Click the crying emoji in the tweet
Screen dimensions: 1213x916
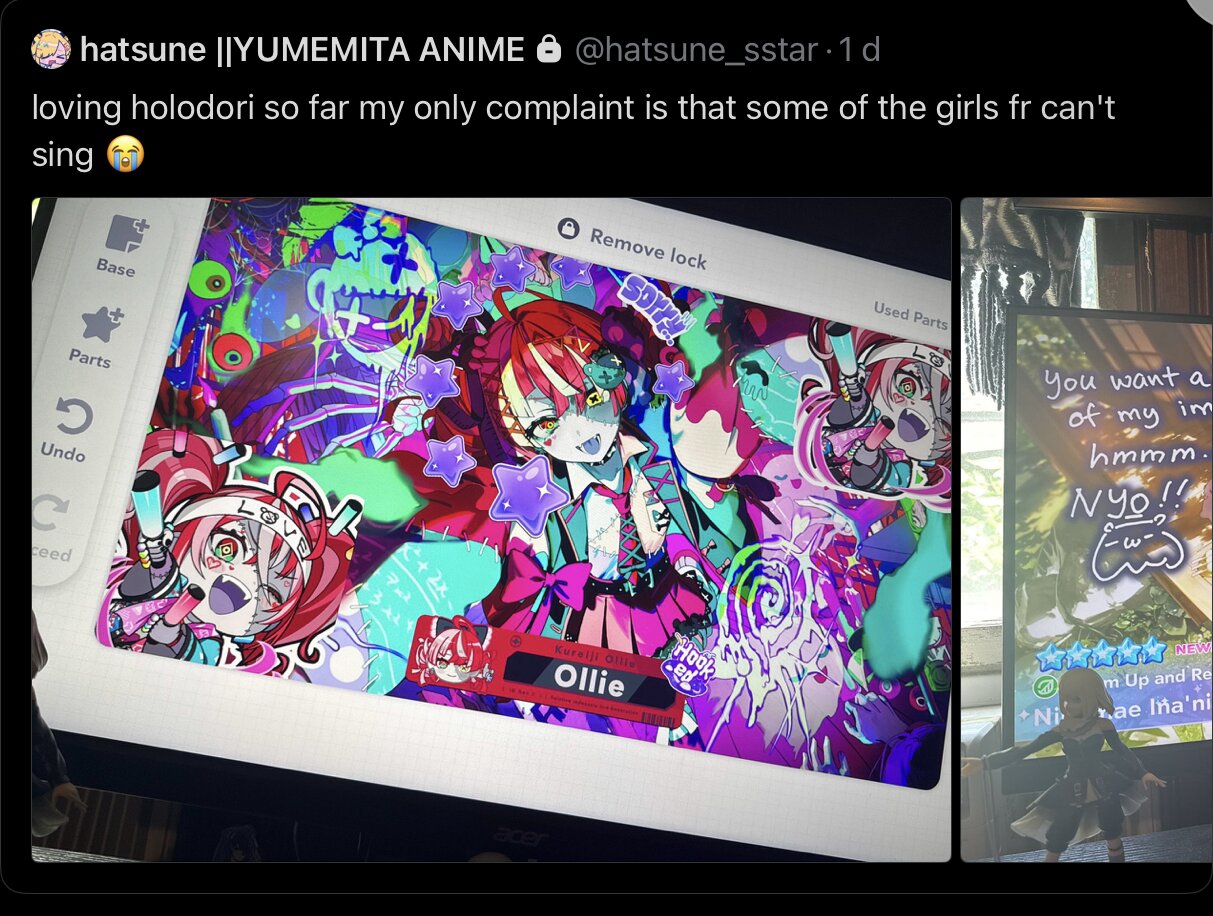pos(124,154)
